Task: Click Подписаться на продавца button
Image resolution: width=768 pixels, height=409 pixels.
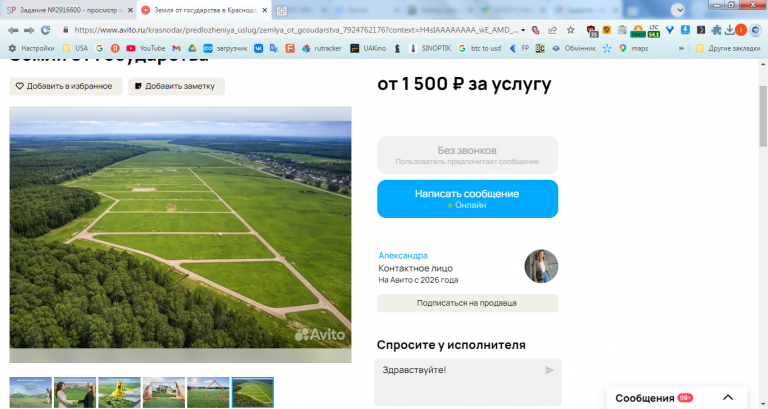Action: point(467,303)
